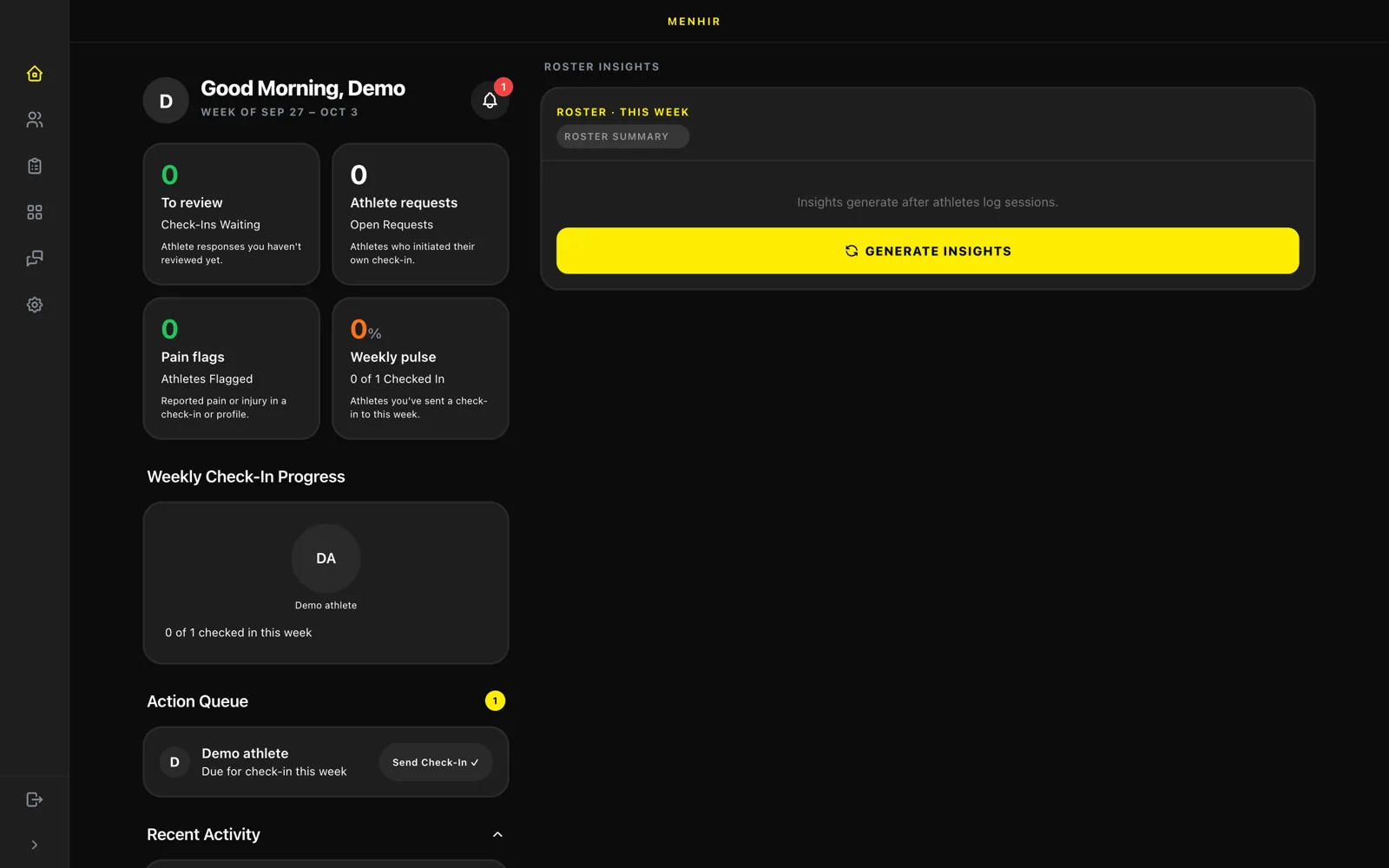Image resolution: width=1389 pixels, height=868 pixels.
Task: Click the '0 of 1 checked in this week' text
Action: click(x=238, y=633)
